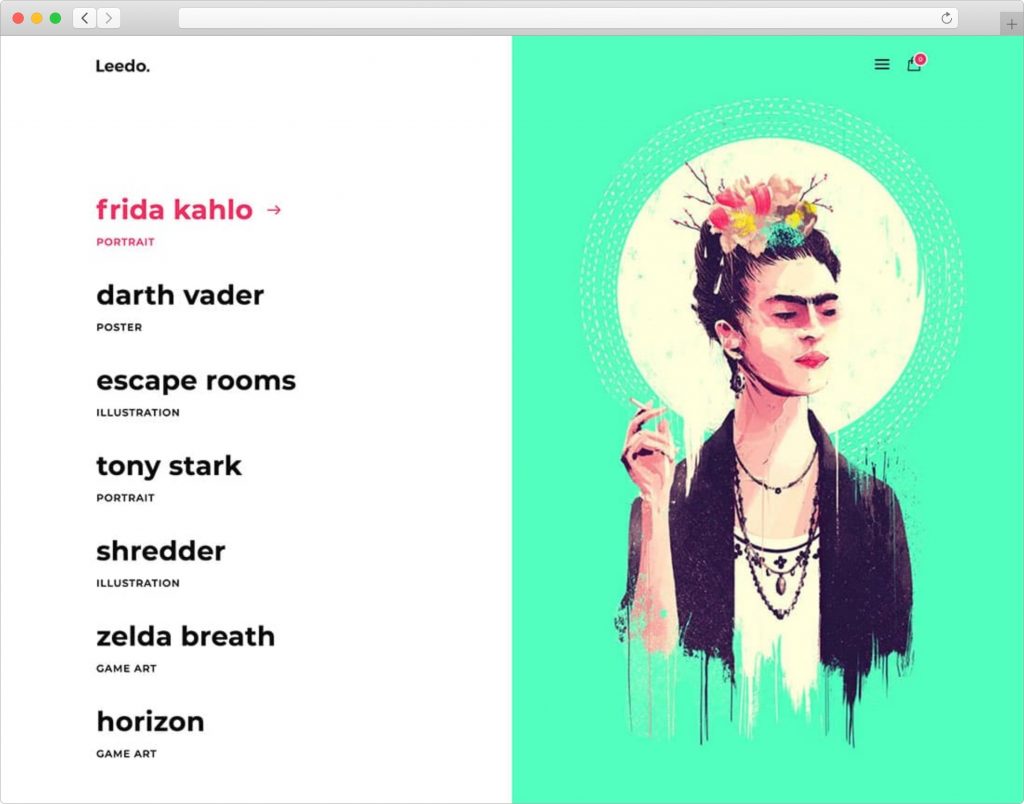This screenshot has height=804, width=1024.
Task: Open the frida kahlo project
Action: tap(174, 210)
